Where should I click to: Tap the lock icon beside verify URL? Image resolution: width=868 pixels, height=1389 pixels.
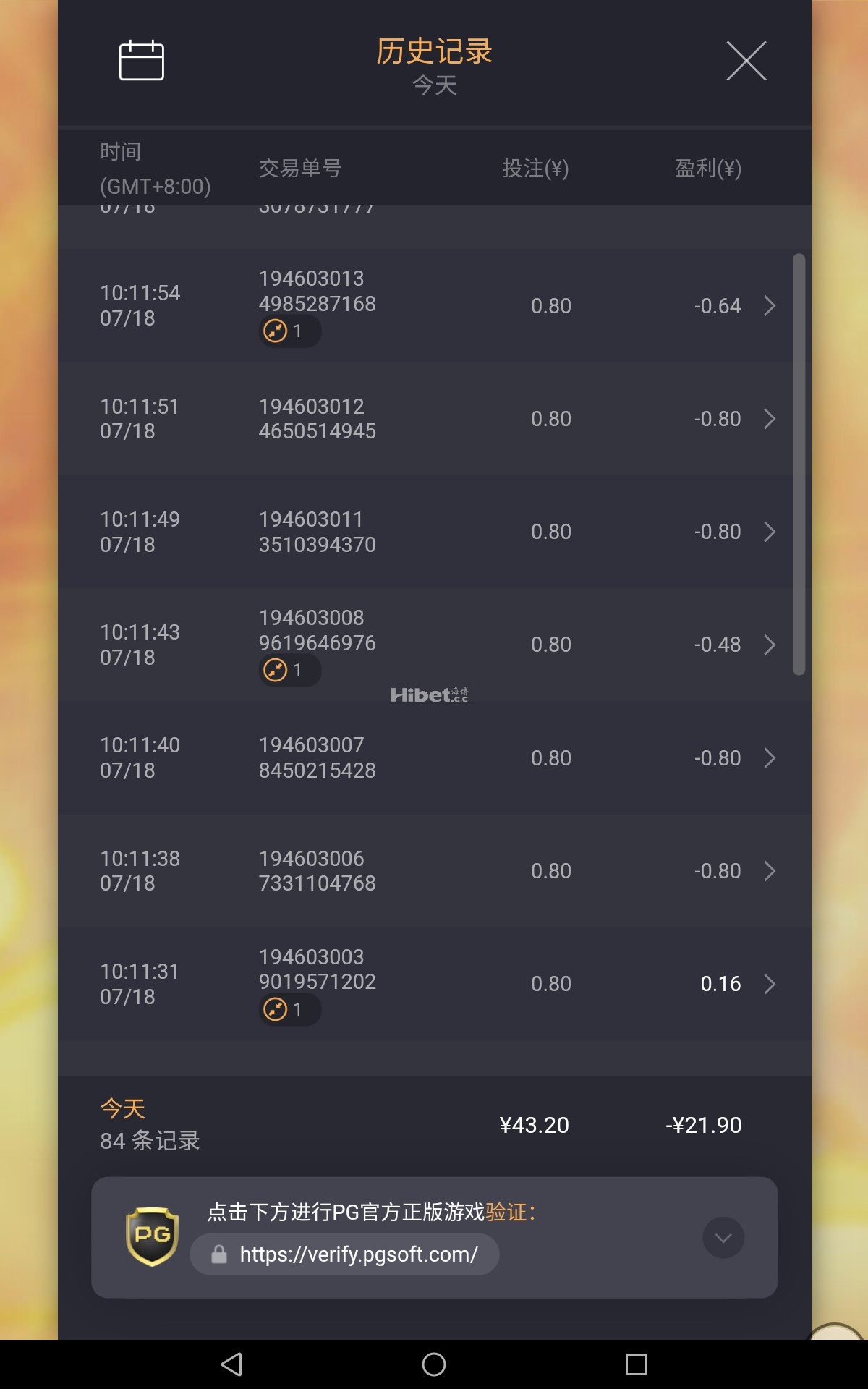(219, 1254)
